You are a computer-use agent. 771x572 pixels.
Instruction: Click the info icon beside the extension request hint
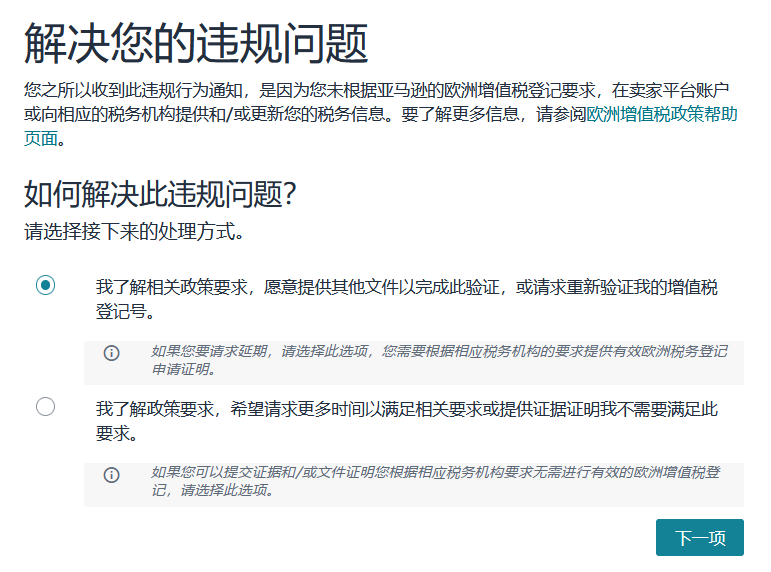112,353
